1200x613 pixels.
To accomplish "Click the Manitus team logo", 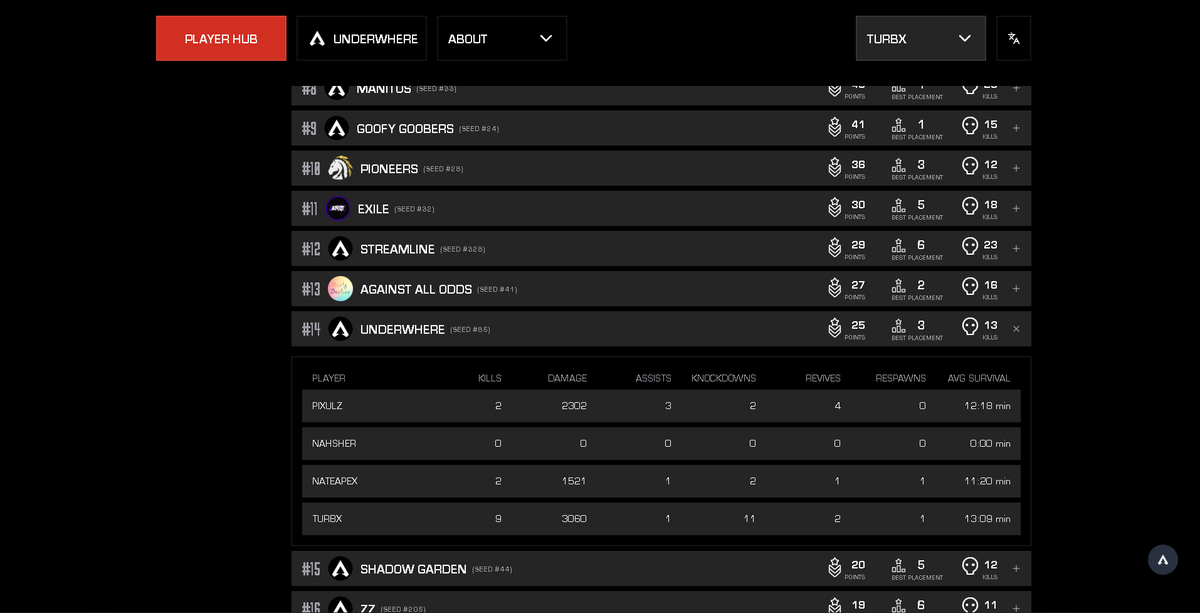I will click(x=337, y=90).
